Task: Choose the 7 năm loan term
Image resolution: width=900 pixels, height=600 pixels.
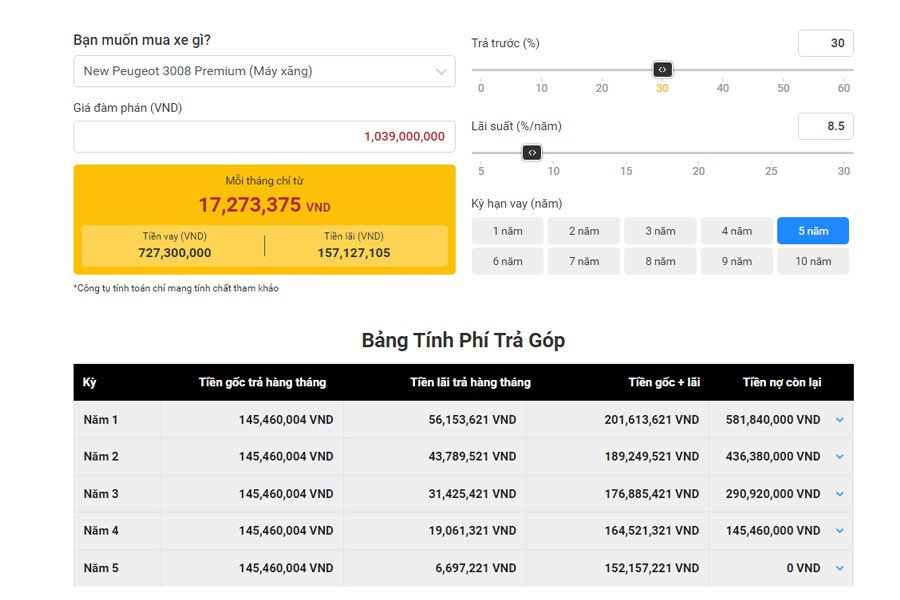Action: click(x=584, y=261)
